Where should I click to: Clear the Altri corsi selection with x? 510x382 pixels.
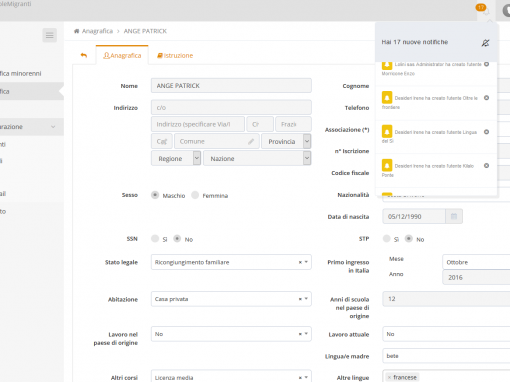(x=300, y=378)
